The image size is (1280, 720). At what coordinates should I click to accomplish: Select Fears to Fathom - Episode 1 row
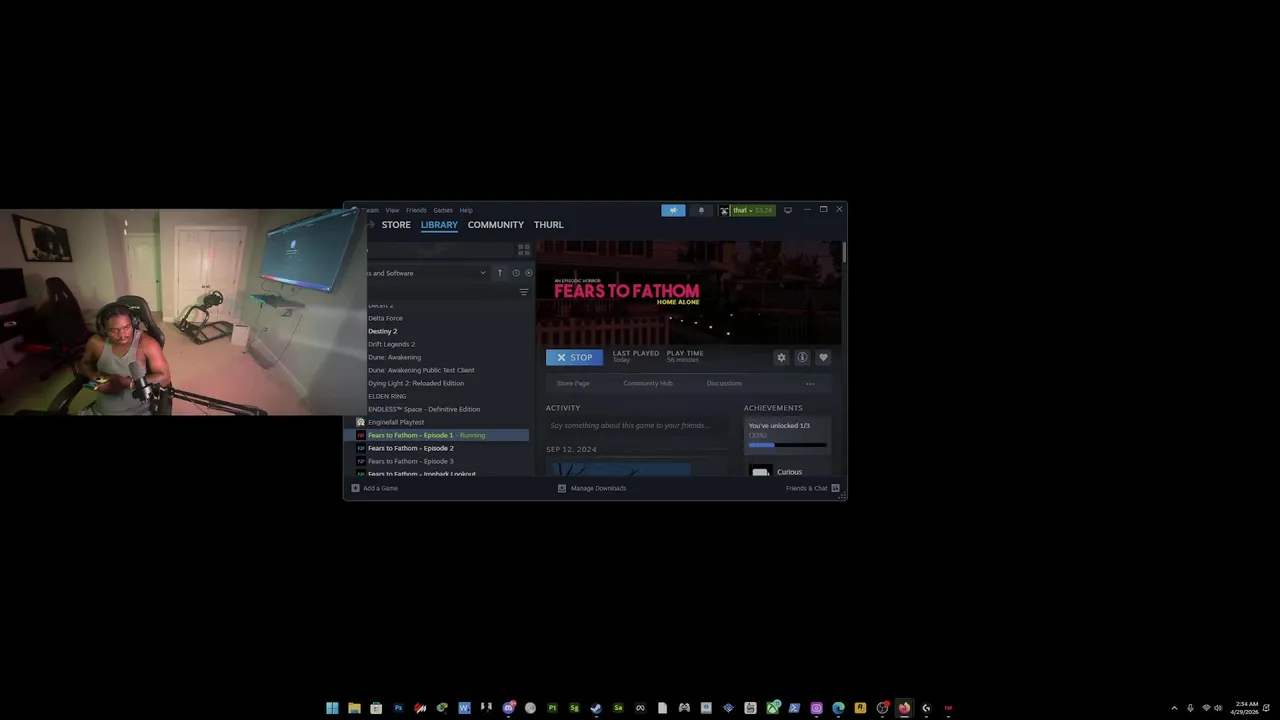437,435
